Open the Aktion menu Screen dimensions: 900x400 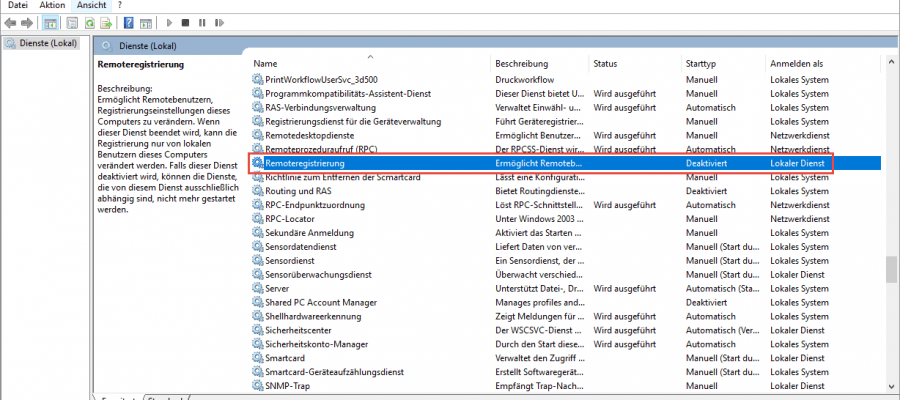pos(52,6)
